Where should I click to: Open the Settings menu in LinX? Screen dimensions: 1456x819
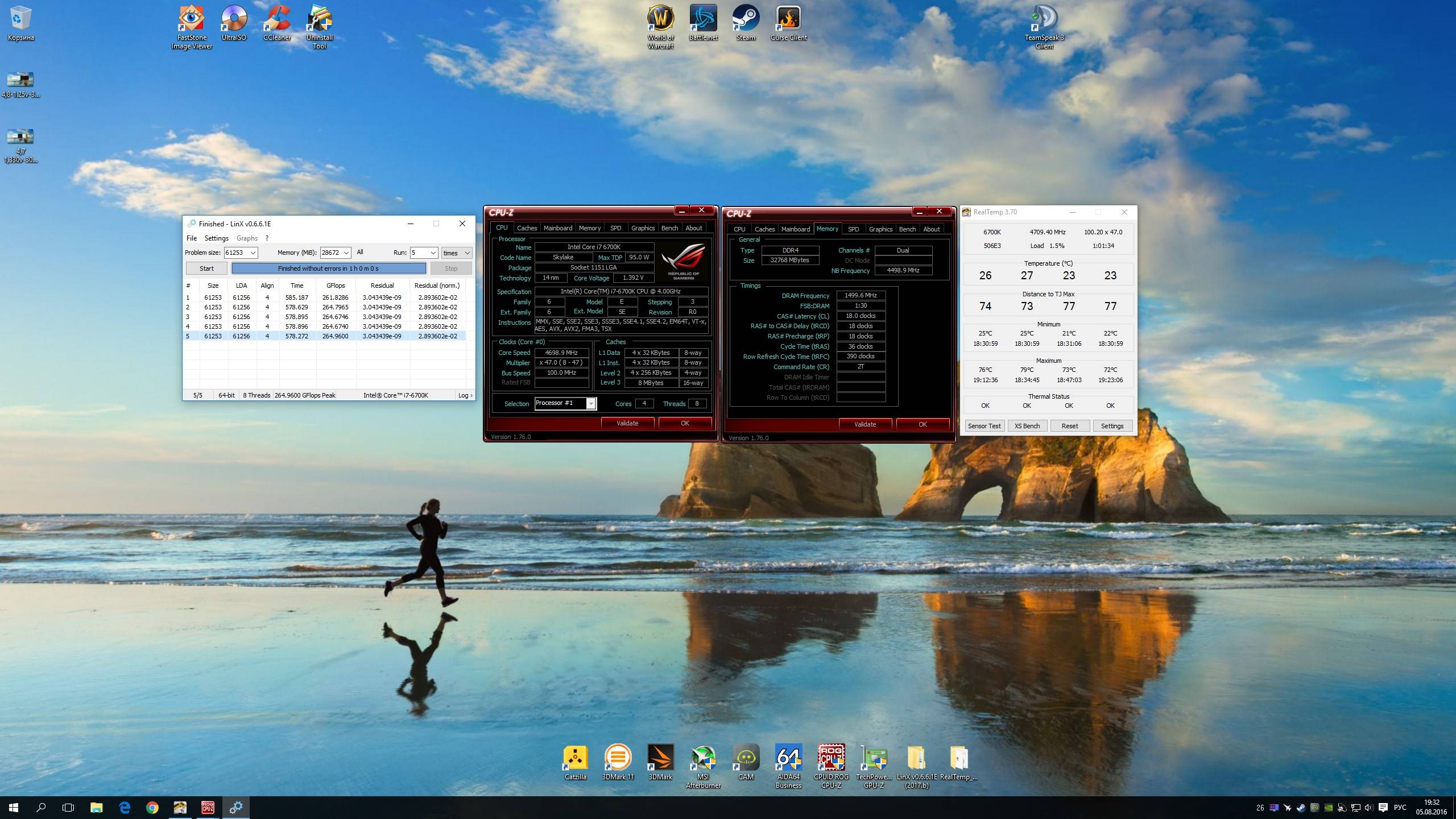[216, 238]
